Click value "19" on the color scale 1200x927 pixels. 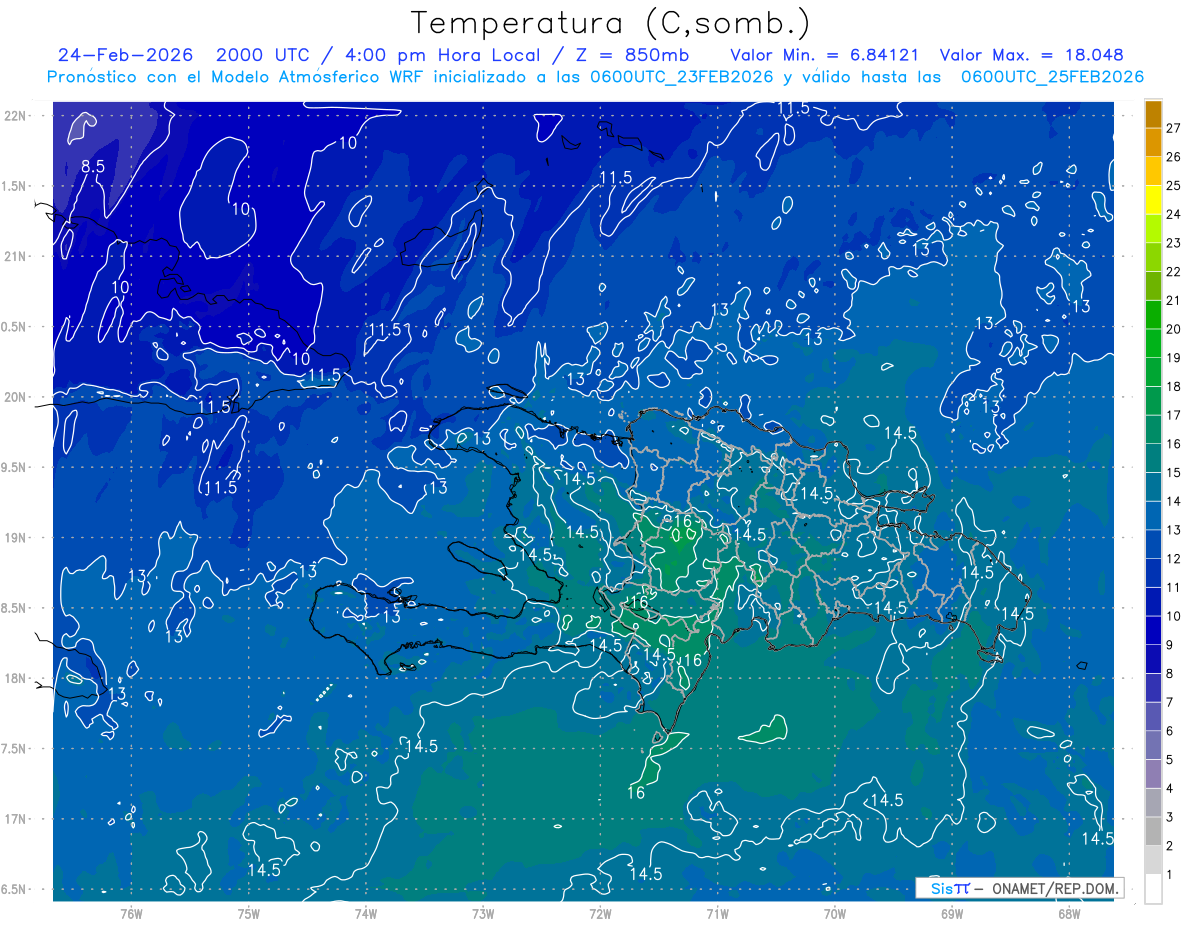click(1173, 358)
